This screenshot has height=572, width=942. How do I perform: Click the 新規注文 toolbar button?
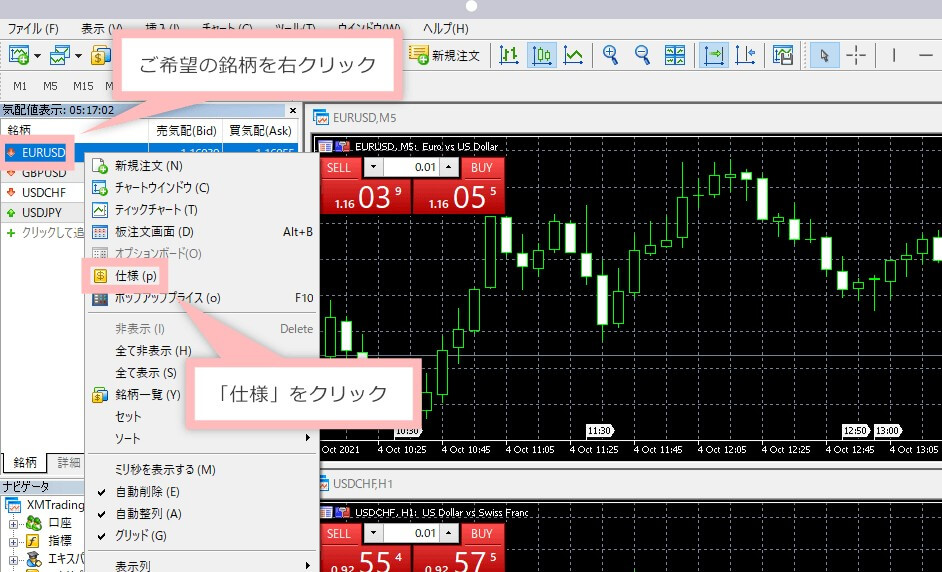pos(445,56)
